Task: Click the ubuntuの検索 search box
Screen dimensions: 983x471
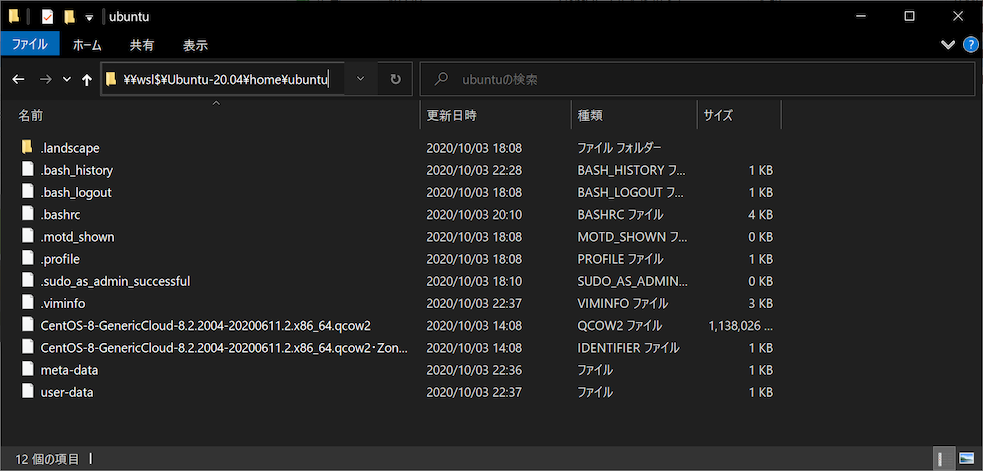Action: [697, 79]
